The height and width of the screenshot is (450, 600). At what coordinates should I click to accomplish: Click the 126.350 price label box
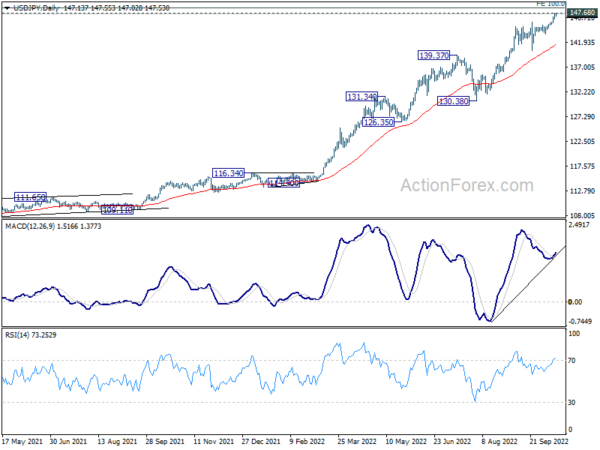pos(378,122)
